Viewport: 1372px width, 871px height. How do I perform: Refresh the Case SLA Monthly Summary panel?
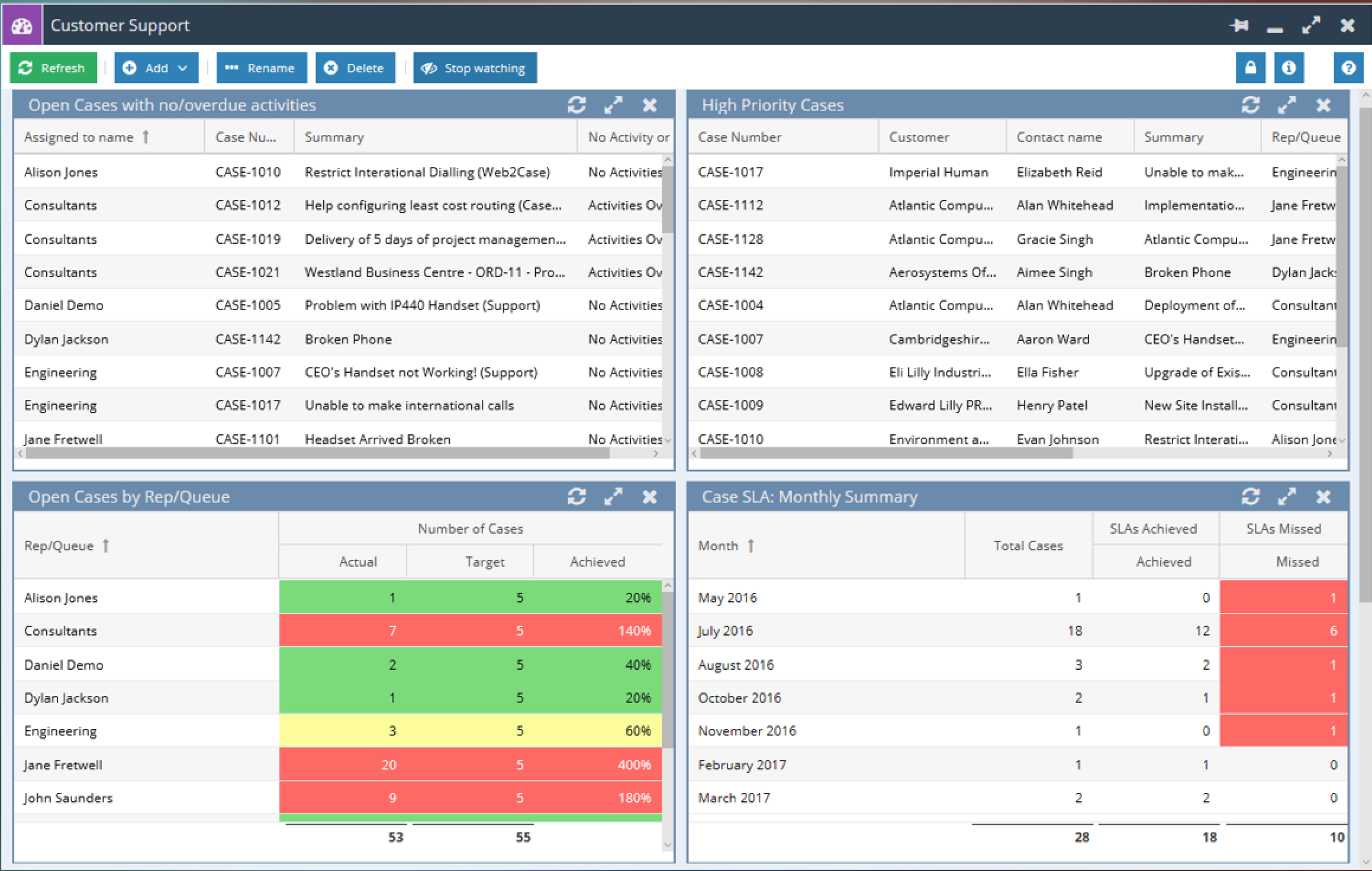1250,496
